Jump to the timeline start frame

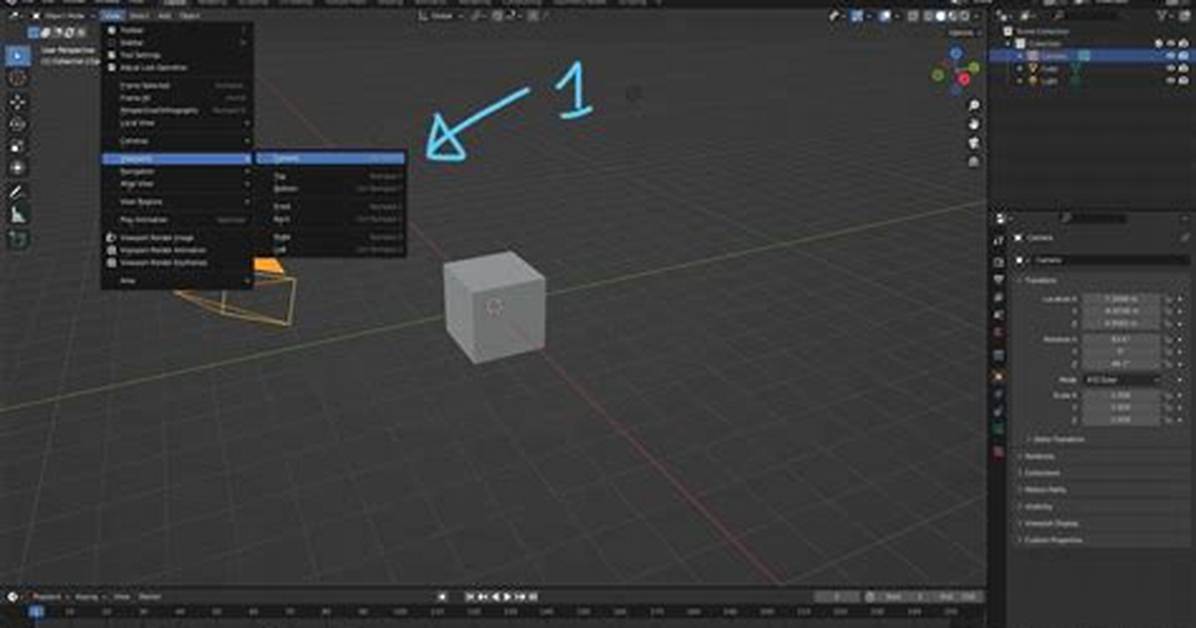point(471,597)
